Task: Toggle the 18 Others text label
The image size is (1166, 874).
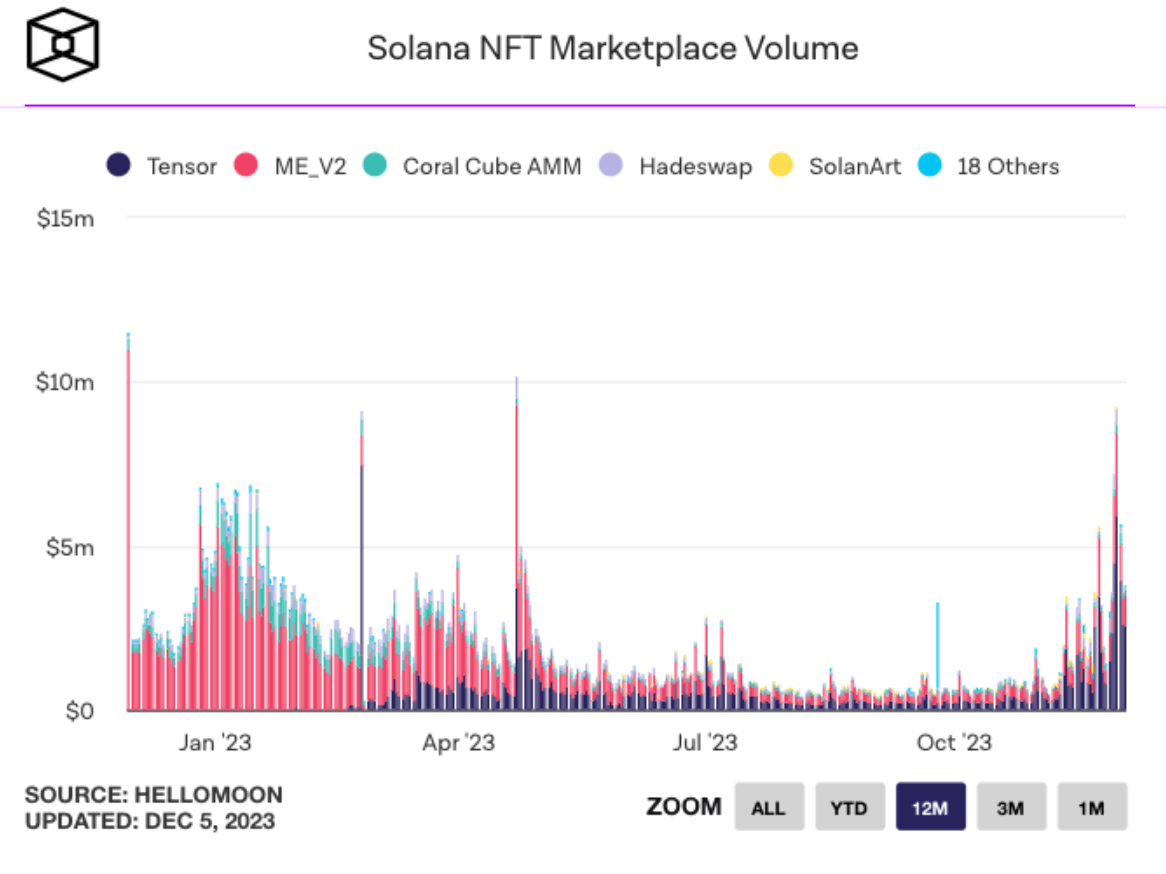Action: (x=1007, y=166)
